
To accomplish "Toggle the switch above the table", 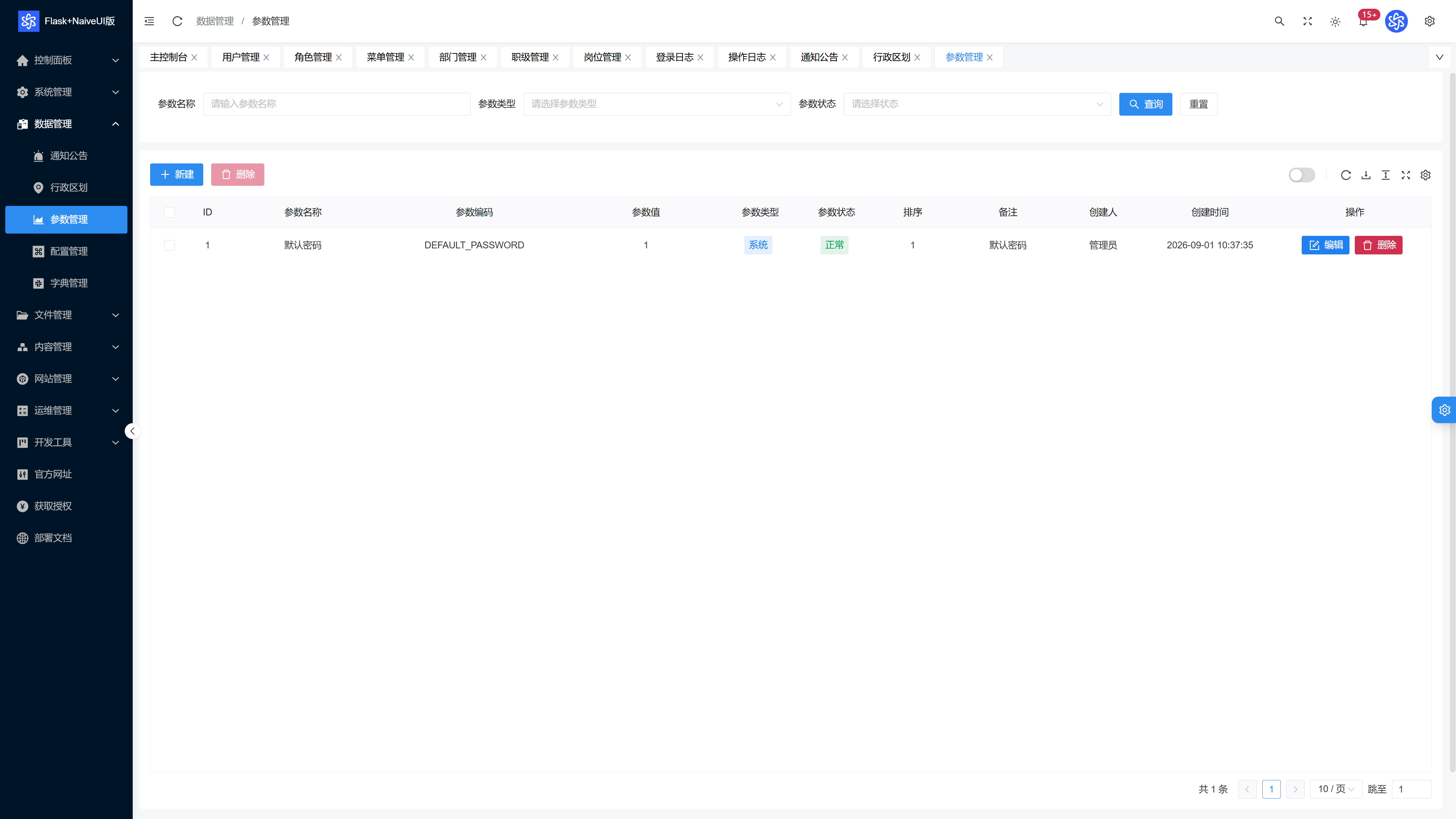I will (x=1302, y=175).
